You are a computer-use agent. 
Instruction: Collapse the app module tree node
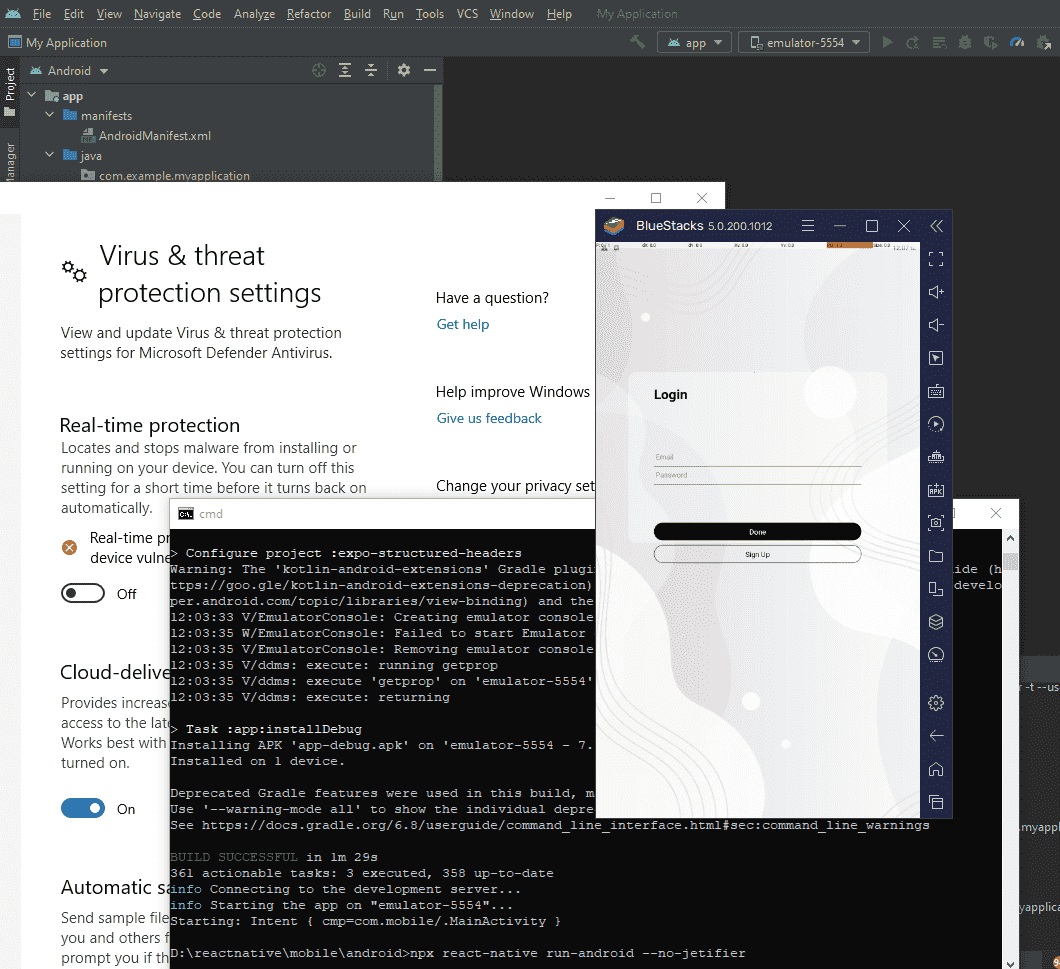pyautogui.click(x=32, y=95)
